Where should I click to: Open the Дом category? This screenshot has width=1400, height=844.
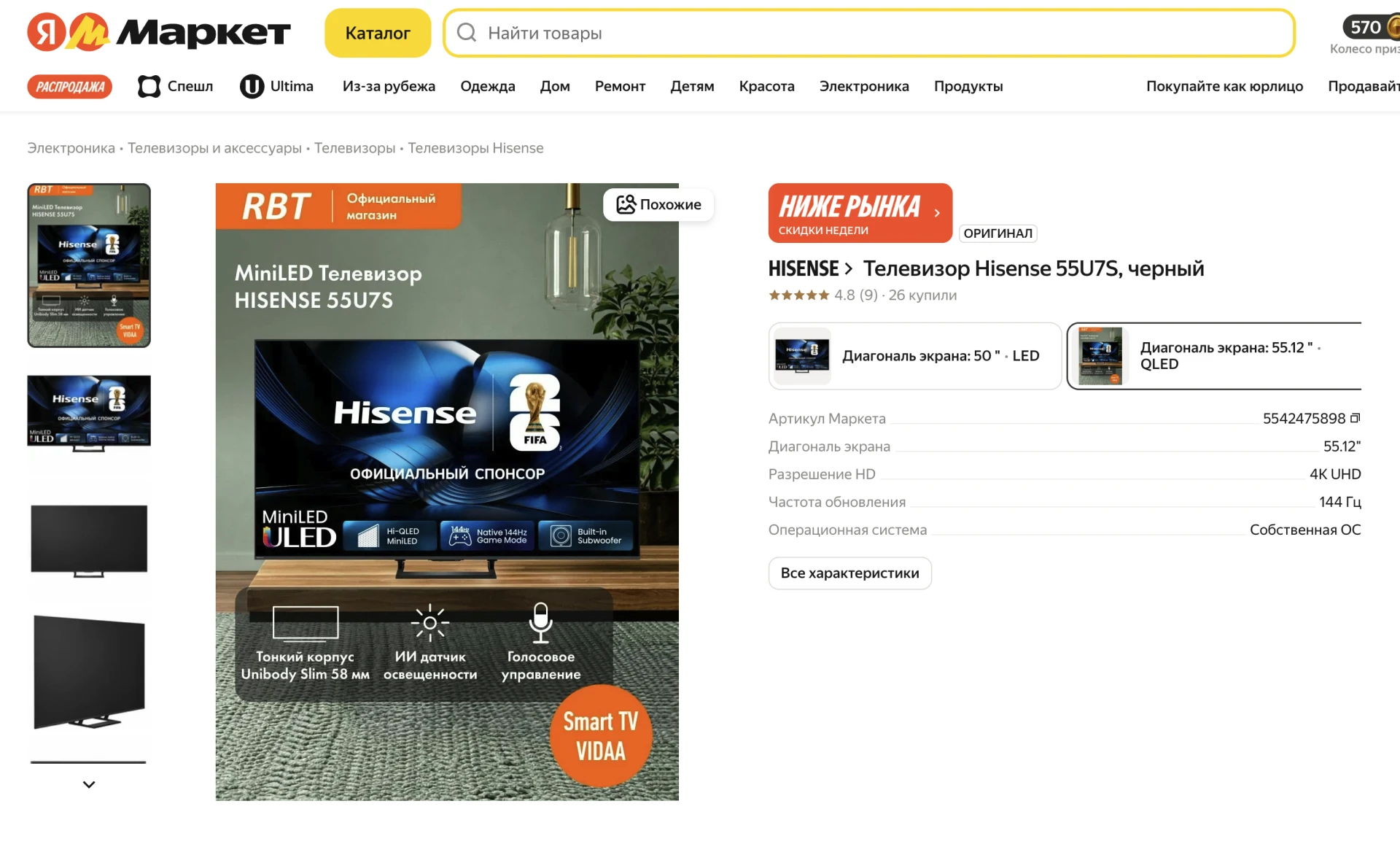click(x=555, y=86)
